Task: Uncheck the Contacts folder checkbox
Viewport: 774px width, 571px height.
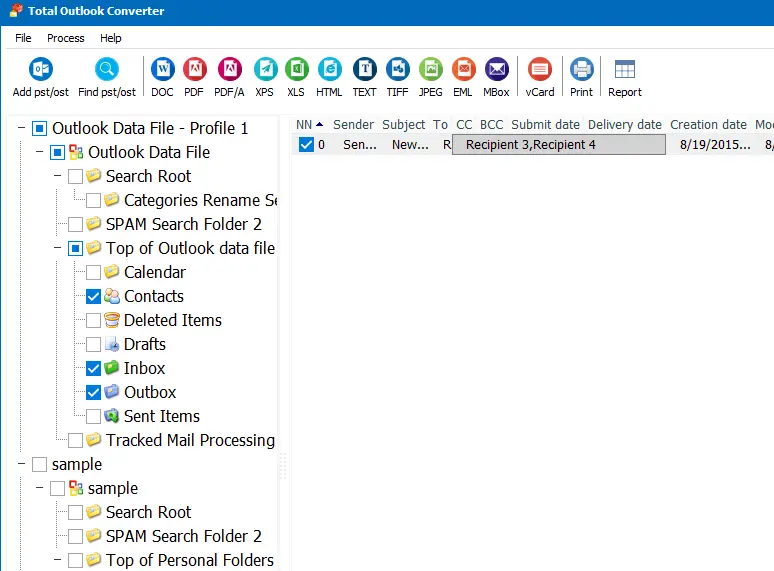Action: coord(93,297)
